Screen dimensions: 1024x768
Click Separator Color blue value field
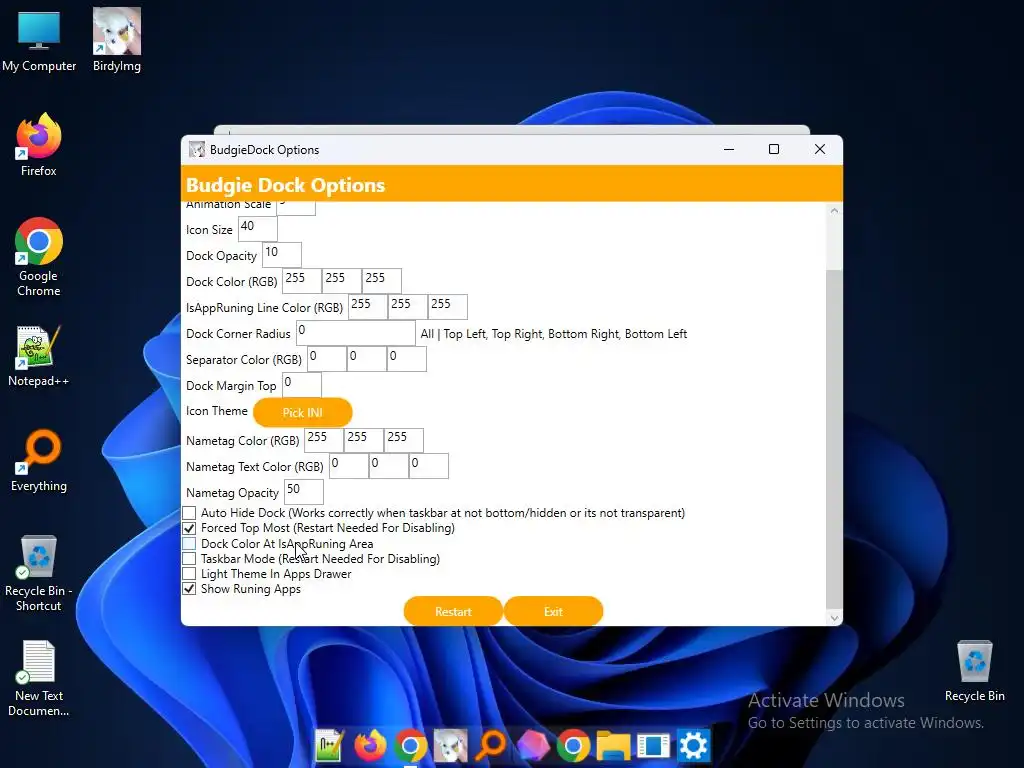[406, 359]
